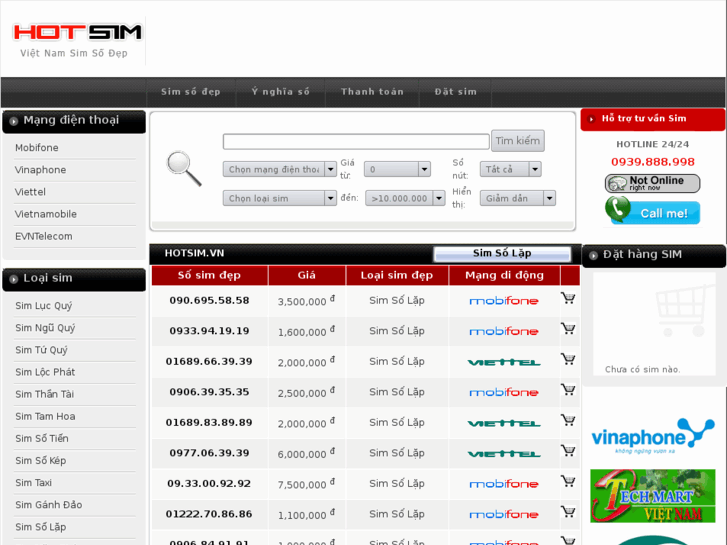
Task: Click Sim Số Lặp in 0977.06.39.39 row
Action: (397, 453)
